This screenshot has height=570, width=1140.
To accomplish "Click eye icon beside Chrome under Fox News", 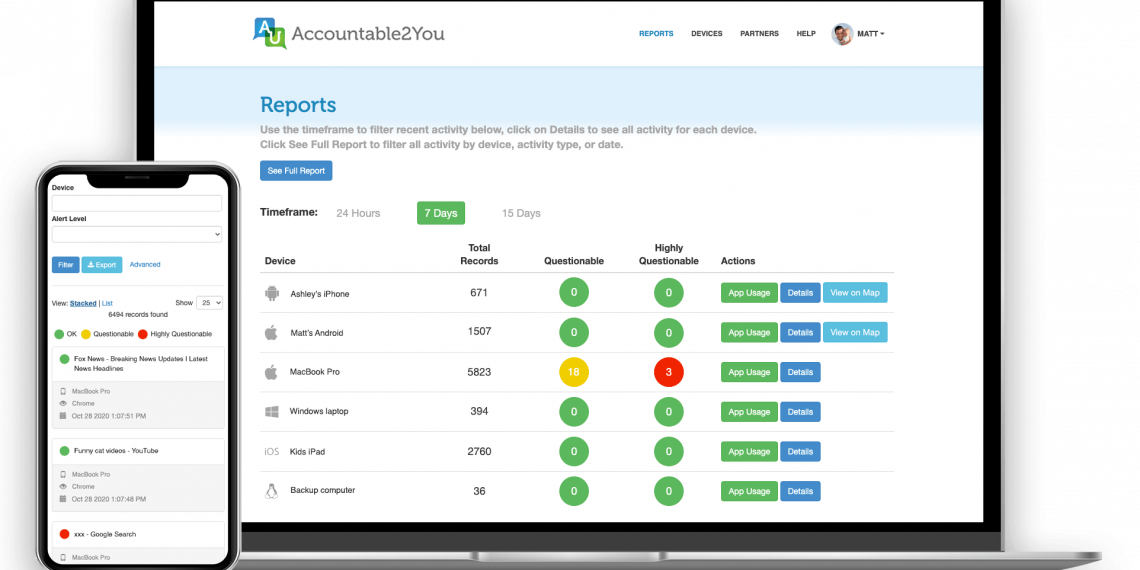I will tap(63, 404).
